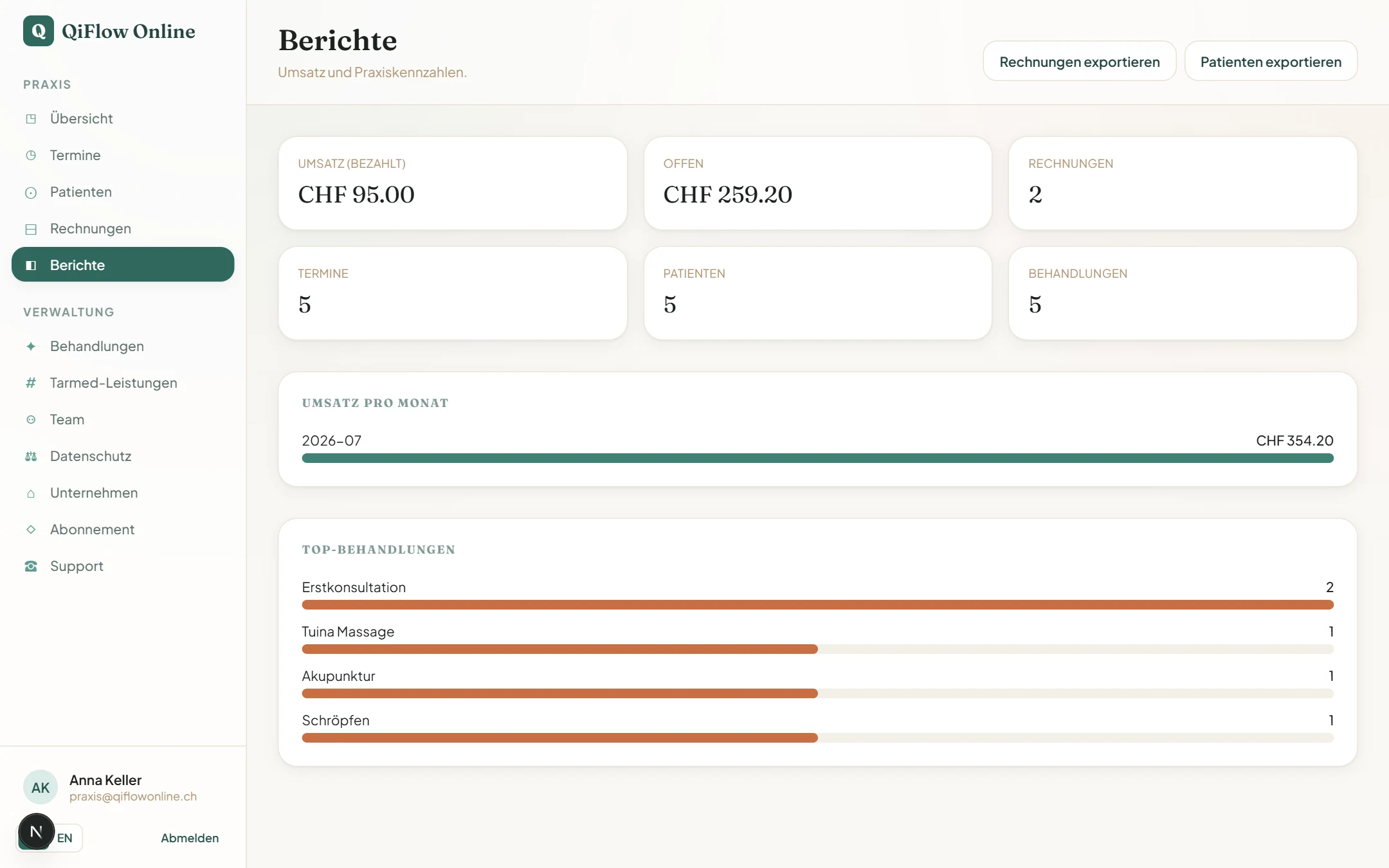1389x868 pixels.
Task: Click the praxis@qiflowonline.ch email
Action: pos(133,796)
